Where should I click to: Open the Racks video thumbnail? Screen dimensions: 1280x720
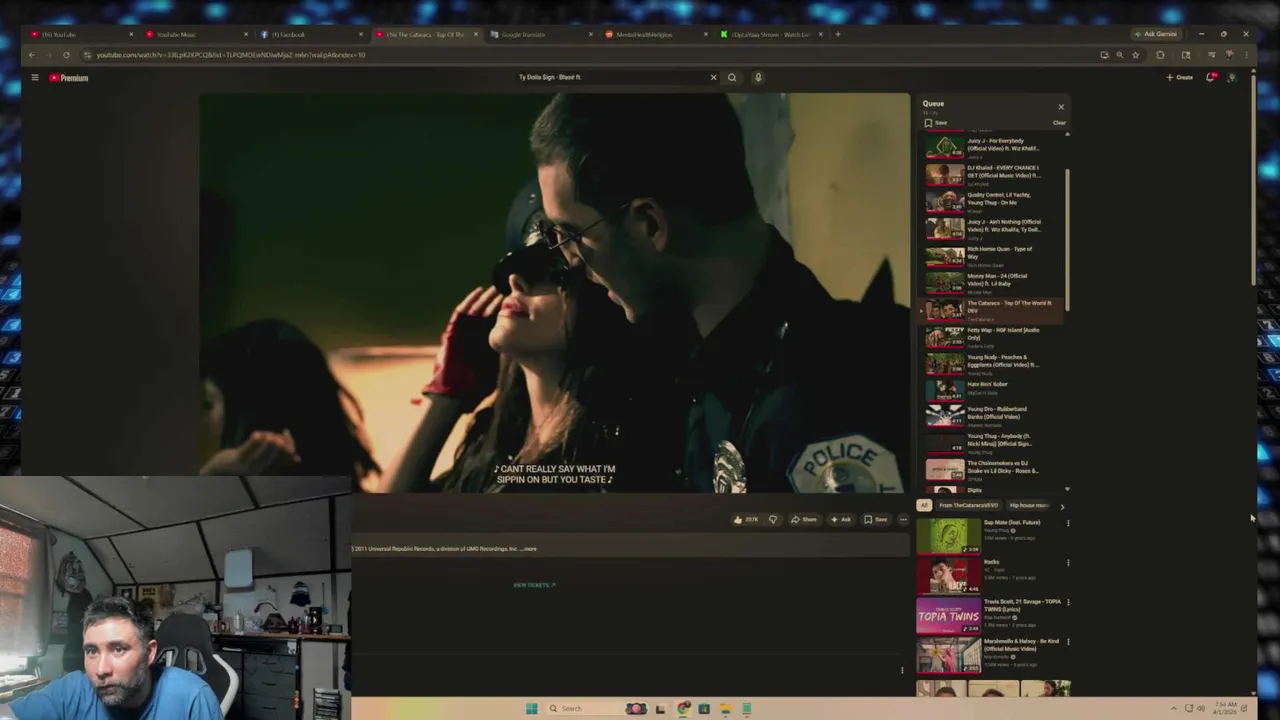point(948,576)
